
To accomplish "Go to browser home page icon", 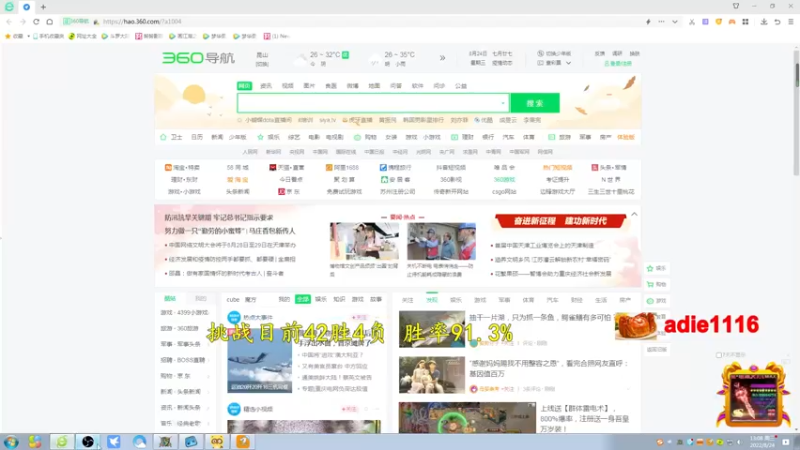I will coord(49,22).
